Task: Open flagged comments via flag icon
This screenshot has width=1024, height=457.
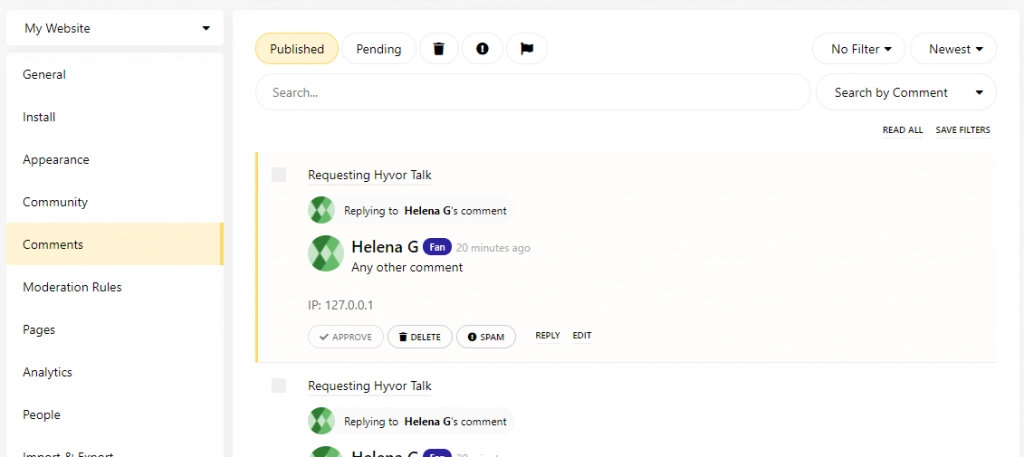Action: point(526,49)
